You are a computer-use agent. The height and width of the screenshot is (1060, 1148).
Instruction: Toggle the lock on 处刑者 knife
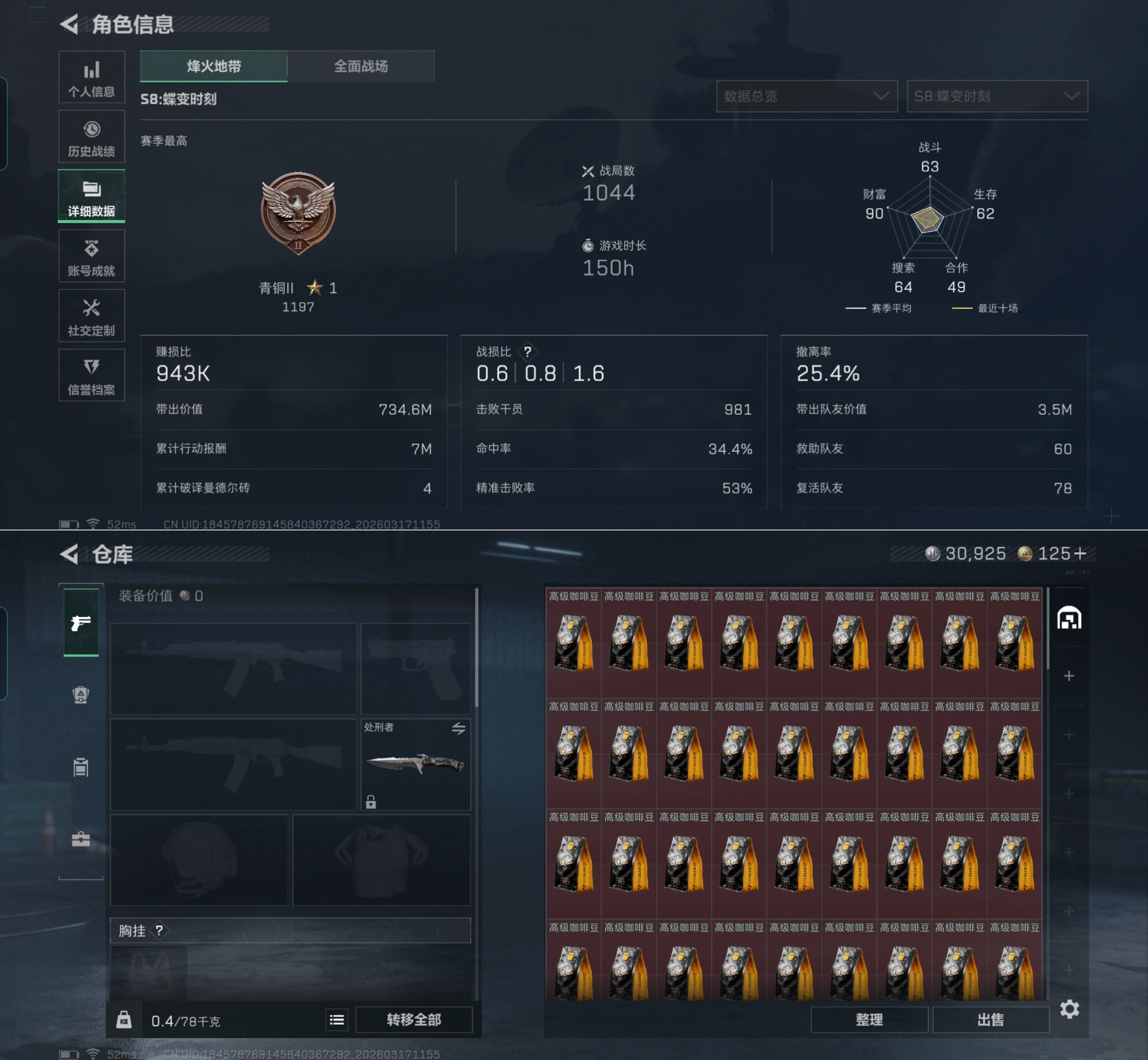pyautogui.click(x=371, y=801)
